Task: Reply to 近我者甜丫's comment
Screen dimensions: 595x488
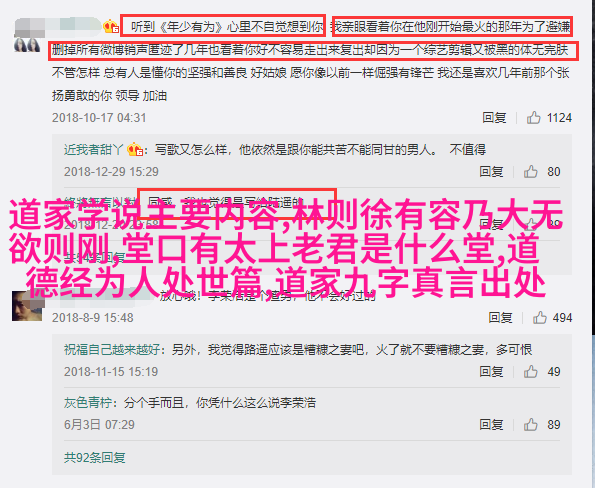Action: [491, 172]
